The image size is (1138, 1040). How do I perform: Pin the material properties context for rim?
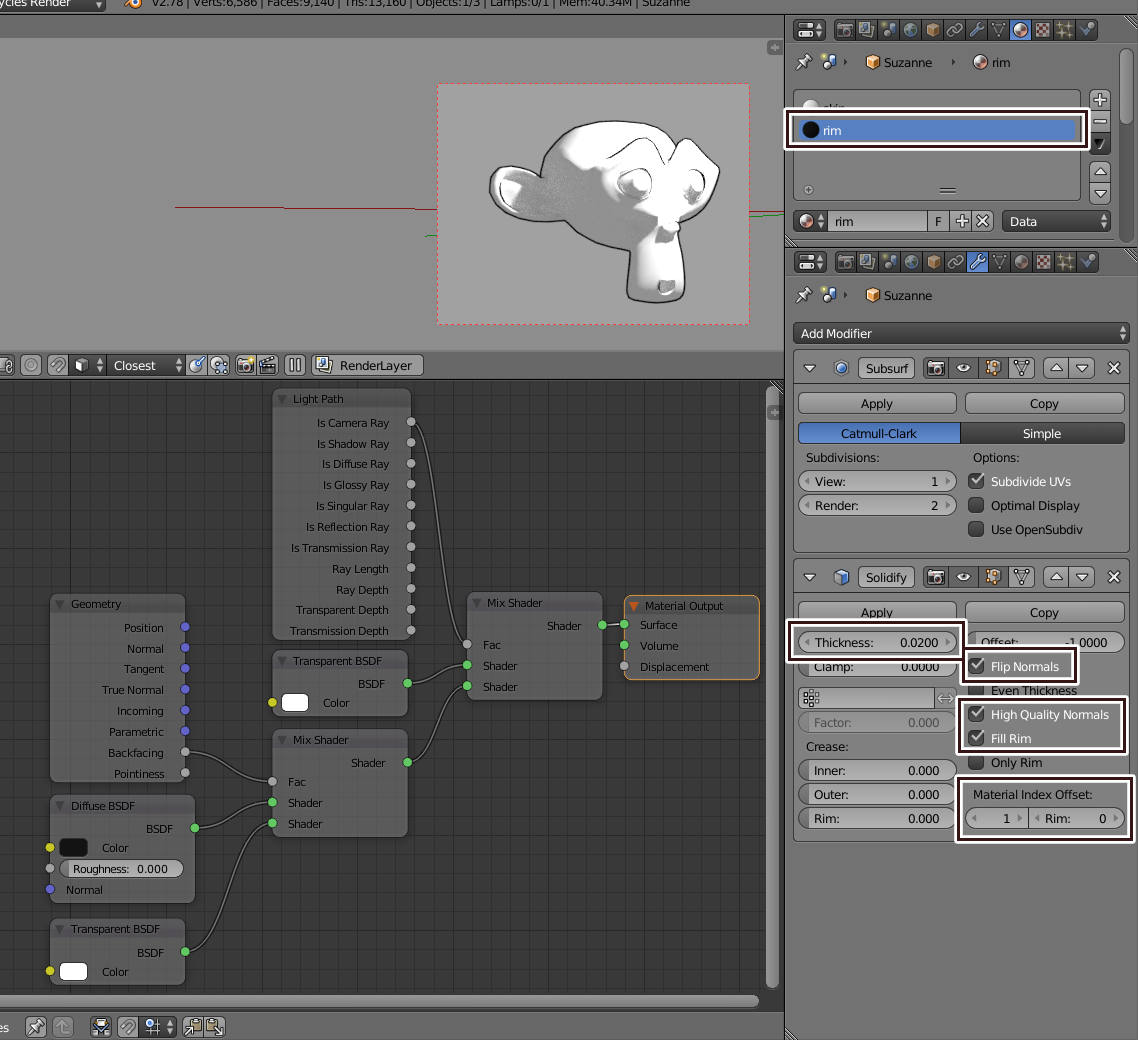(803, 62)
